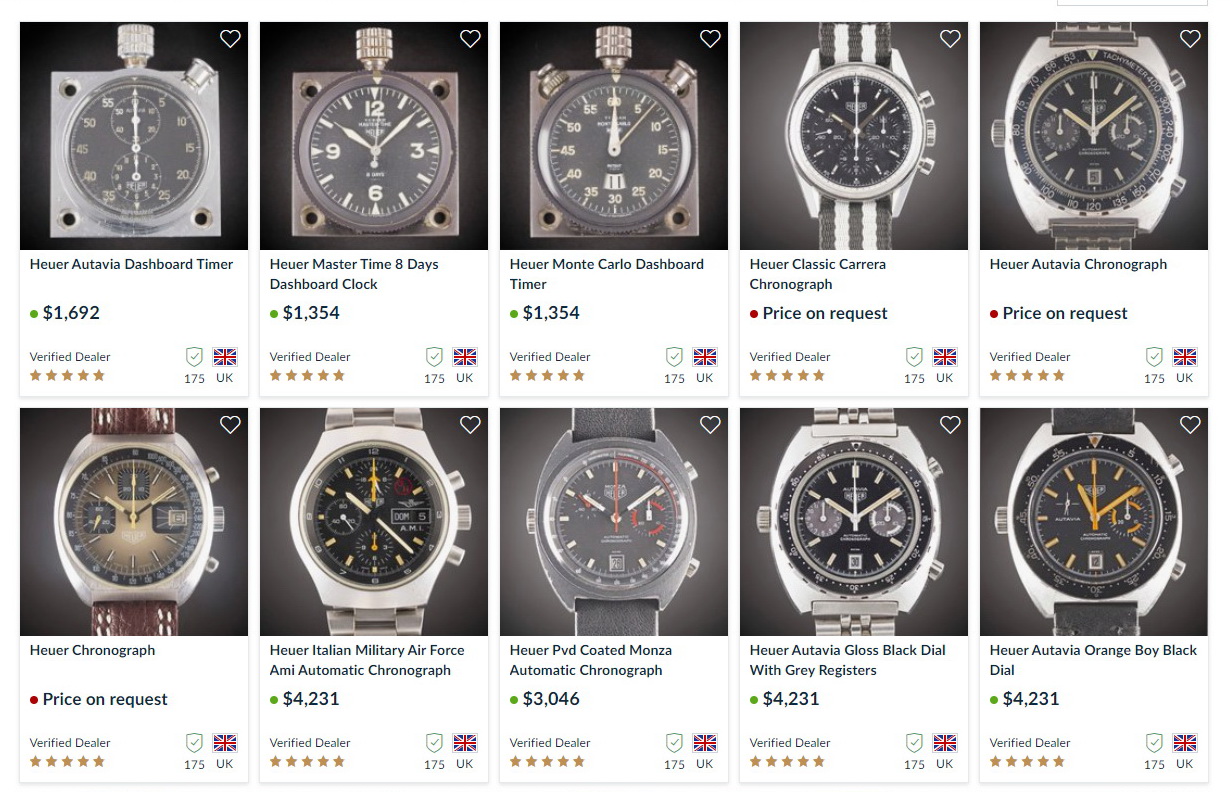1230x792 pixels.
Task: Click verified shield icon on Heuer Italian Military Air Force card
Action: (434, 743)
